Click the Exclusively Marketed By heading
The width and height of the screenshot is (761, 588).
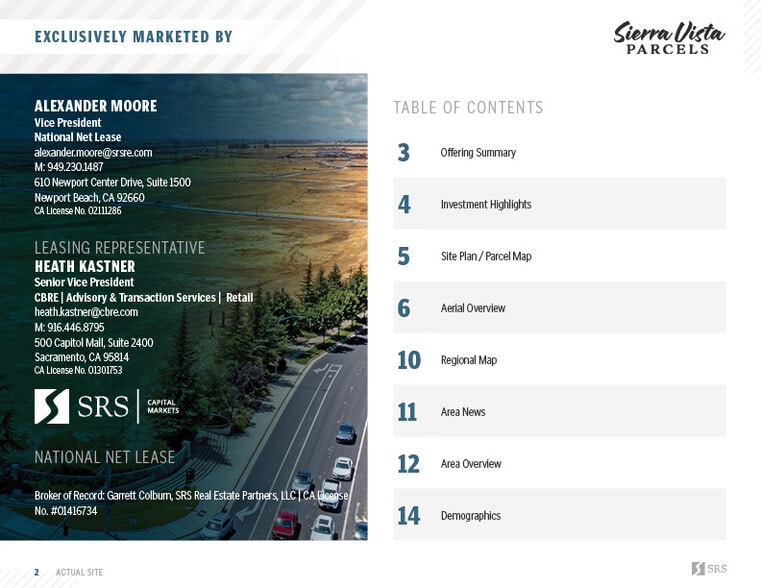click(133, 37)
